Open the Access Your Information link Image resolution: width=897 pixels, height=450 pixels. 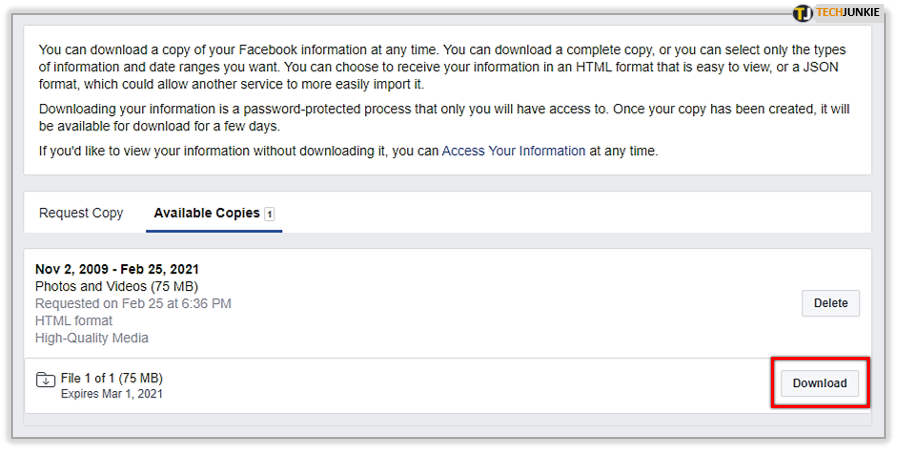coord(513,151)
